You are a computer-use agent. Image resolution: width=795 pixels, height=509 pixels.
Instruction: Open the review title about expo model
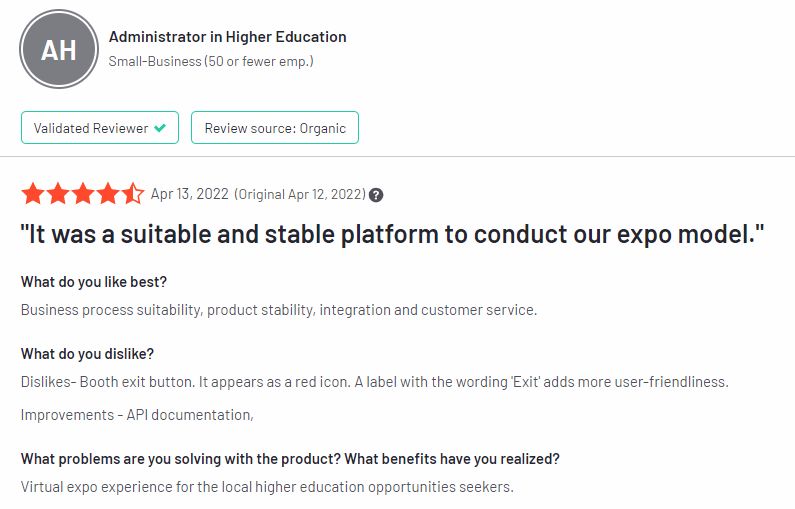point(392,235)
